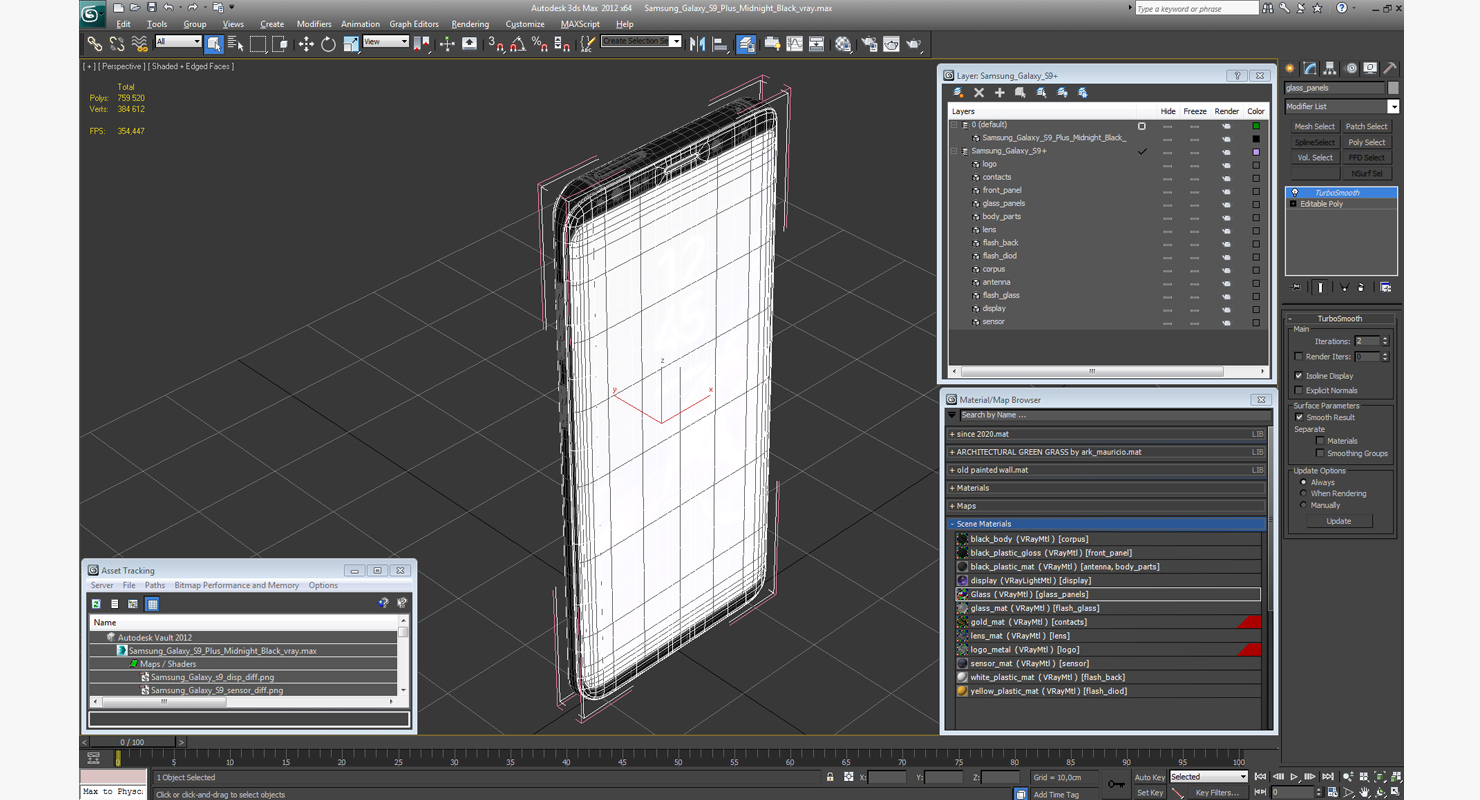Image resolution: width=1480 pixels, height=800 pixels.
Task: Toggle Percent Snap
Action: tap(540, 44)
